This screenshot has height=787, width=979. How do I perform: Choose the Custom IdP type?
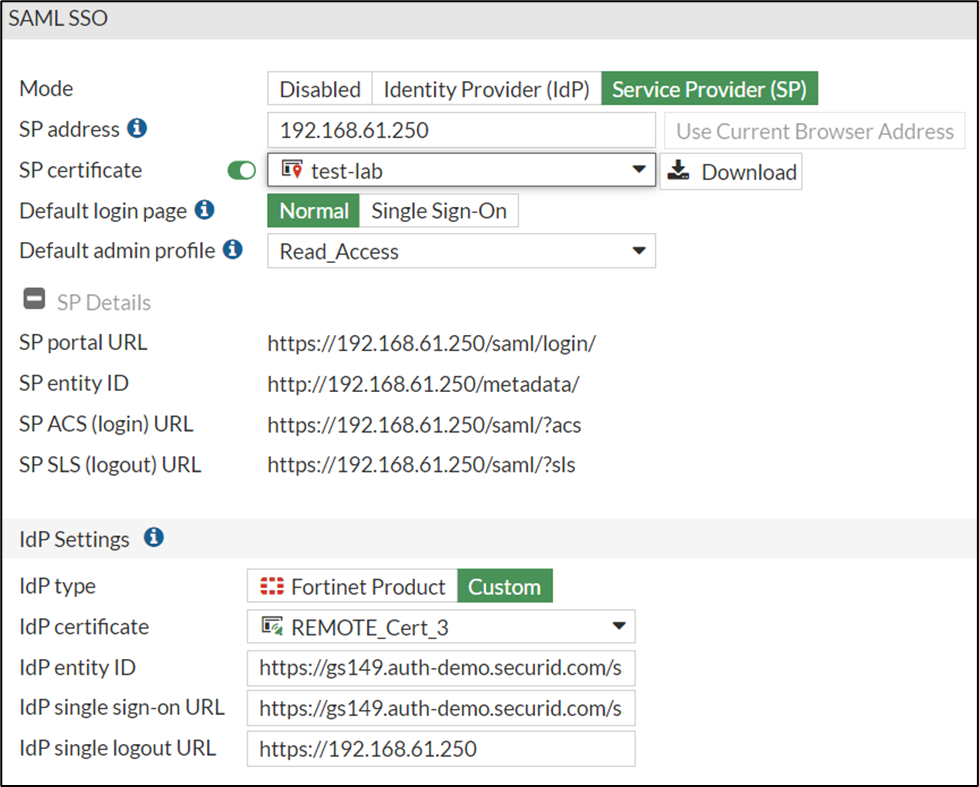pos(504,586)
